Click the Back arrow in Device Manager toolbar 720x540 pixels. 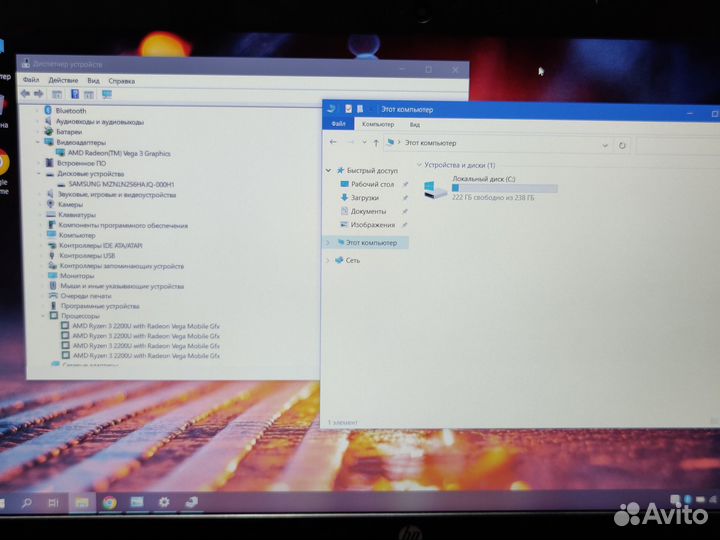click(26, 94)
